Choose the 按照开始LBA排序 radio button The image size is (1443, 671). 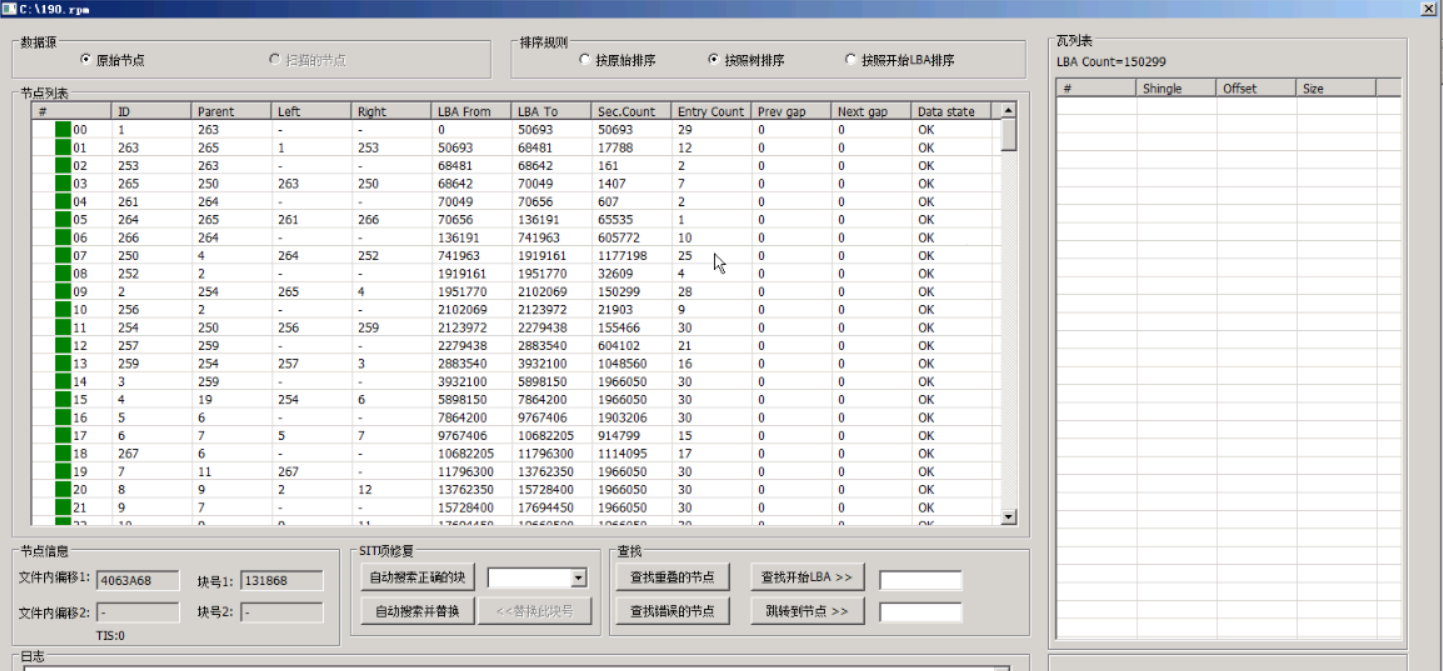pos(851,60)
